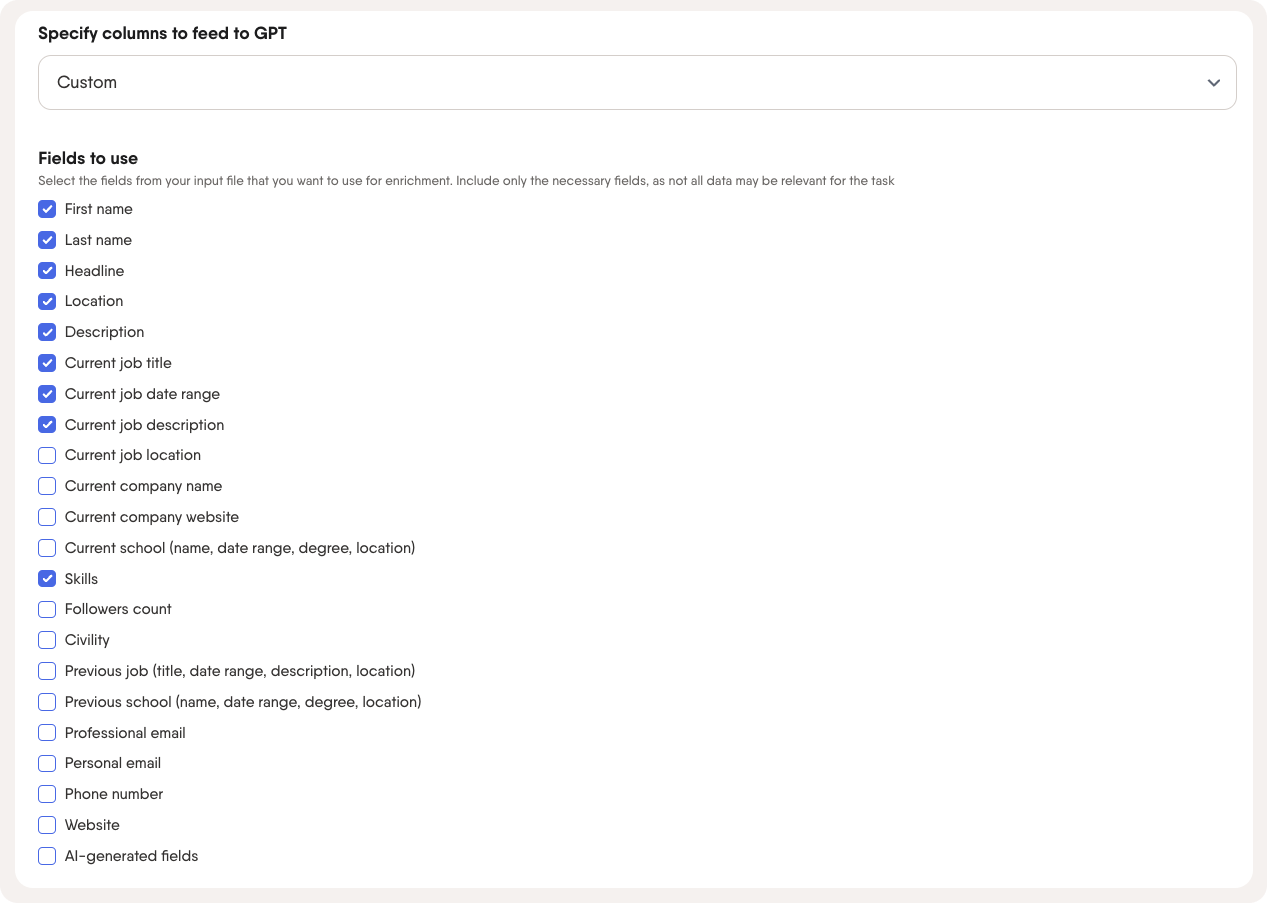Screen dimensions: 1267x903
Task: Check the Followers count box
Action: tap(47, 609)
